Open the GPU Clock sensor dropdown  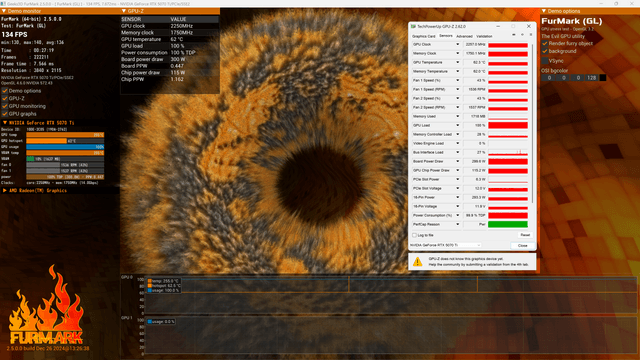(457, 44)
